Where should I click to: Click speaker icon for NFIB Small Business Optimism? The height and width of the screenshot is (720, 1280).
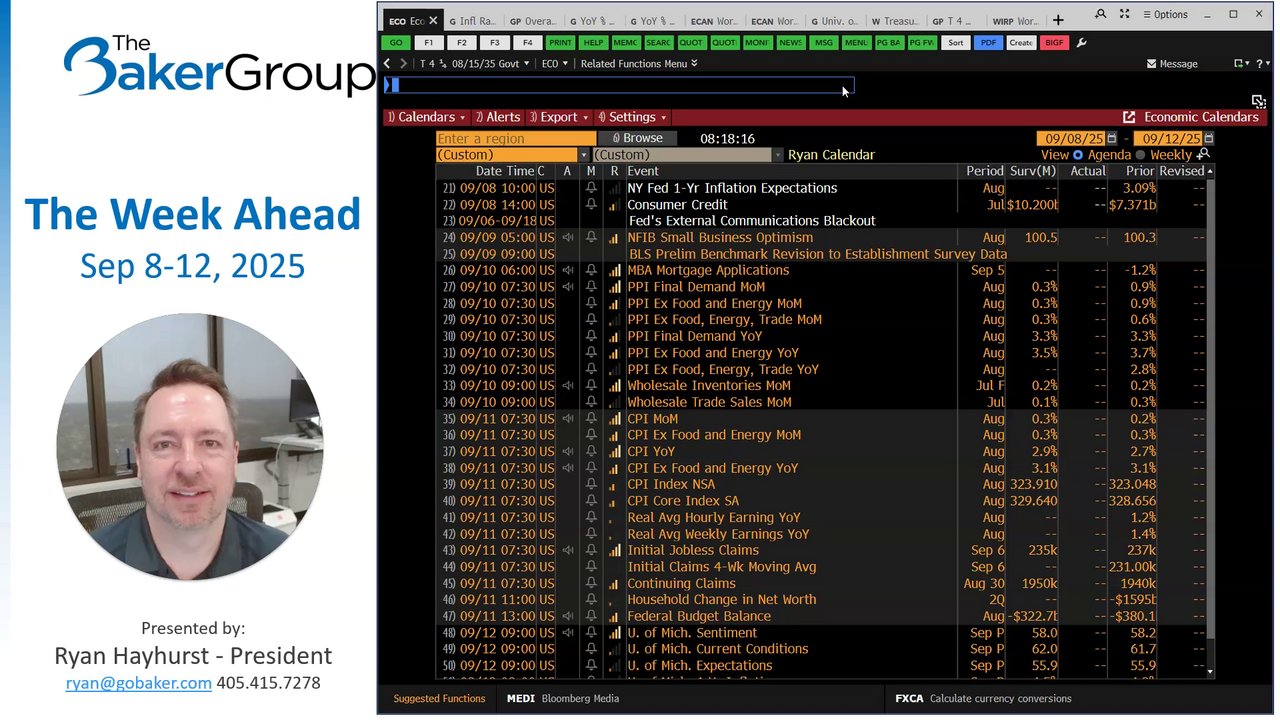pos(567,237)
